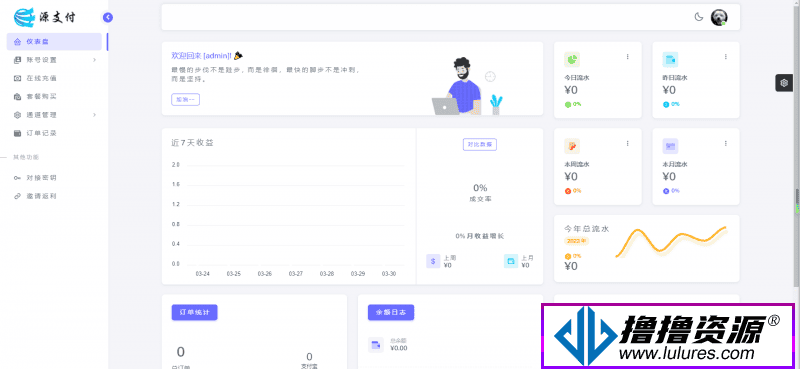Open 订单记录 order records page
The height and width of the screenshot is (369, 800).
click(x=54, y=133)
